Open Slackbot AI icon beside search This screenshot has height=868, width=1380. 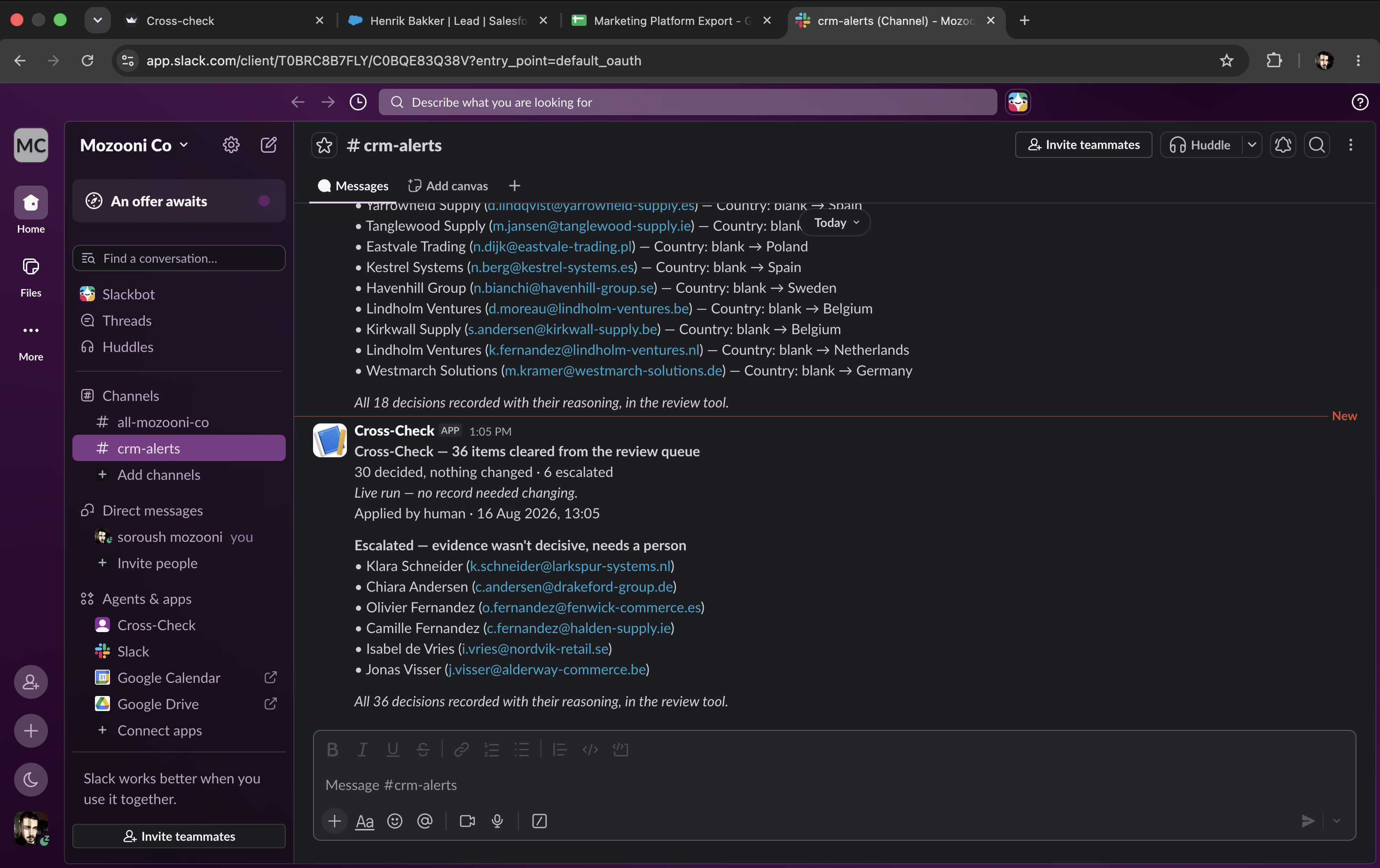coord(1018,102)
